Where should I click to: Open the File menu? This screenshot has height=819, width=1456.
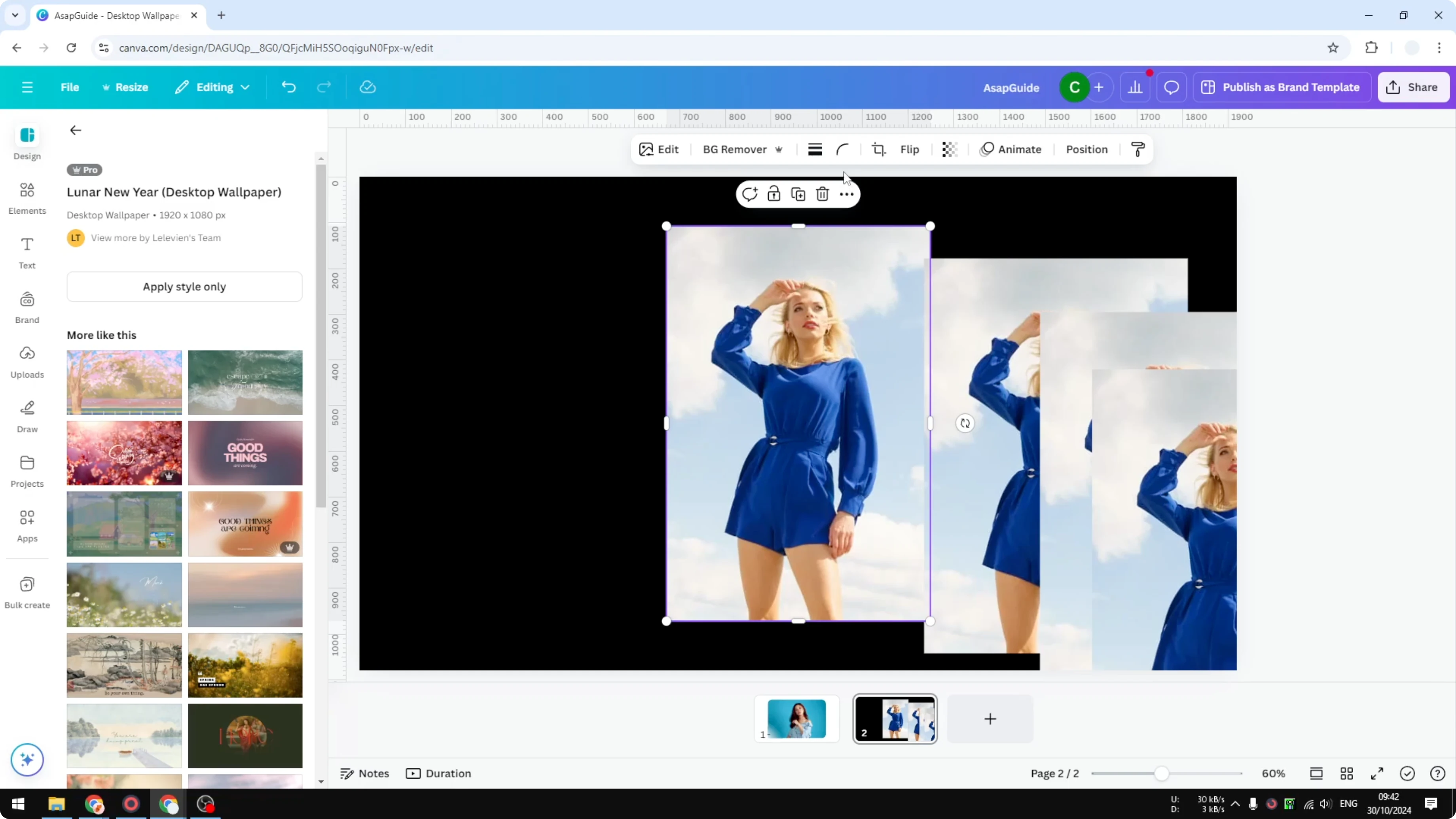click(x=70, y=87)
